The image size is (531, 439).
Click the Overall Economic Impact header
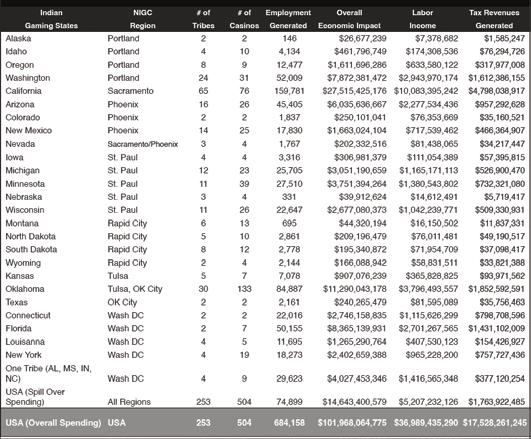tap(349, 19)
